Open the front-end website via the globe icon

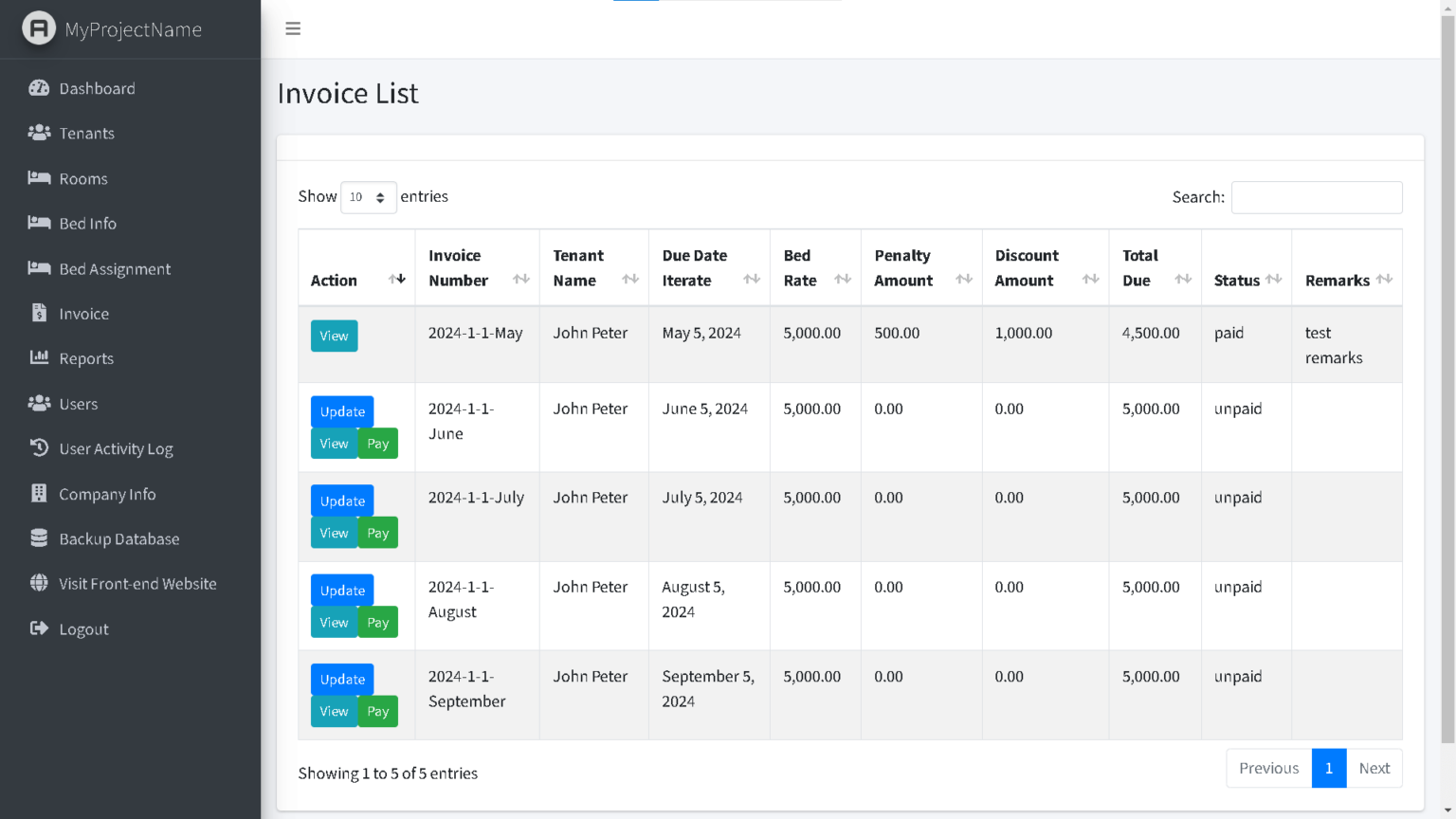point(37,583)
